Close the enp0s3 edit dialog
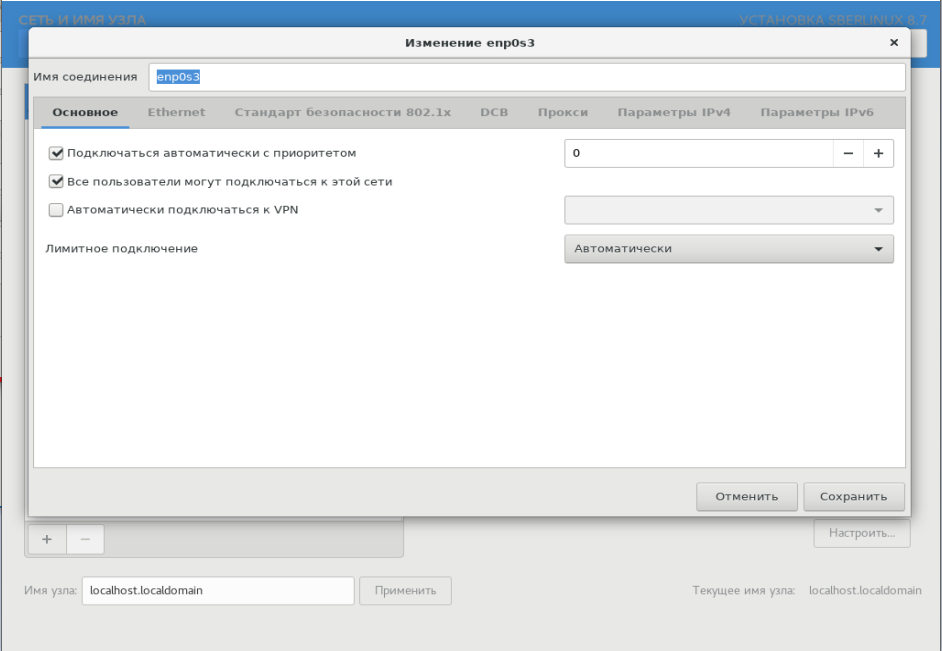 tap(893, 43)
